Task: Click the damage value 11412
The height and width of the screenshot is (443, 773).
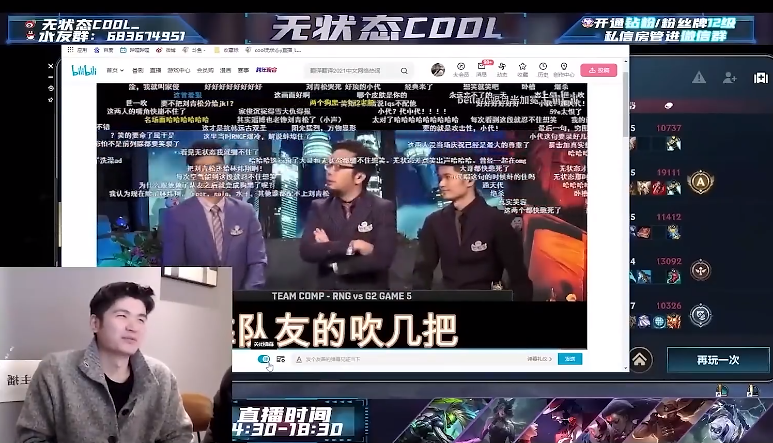Action: point(668,217)
